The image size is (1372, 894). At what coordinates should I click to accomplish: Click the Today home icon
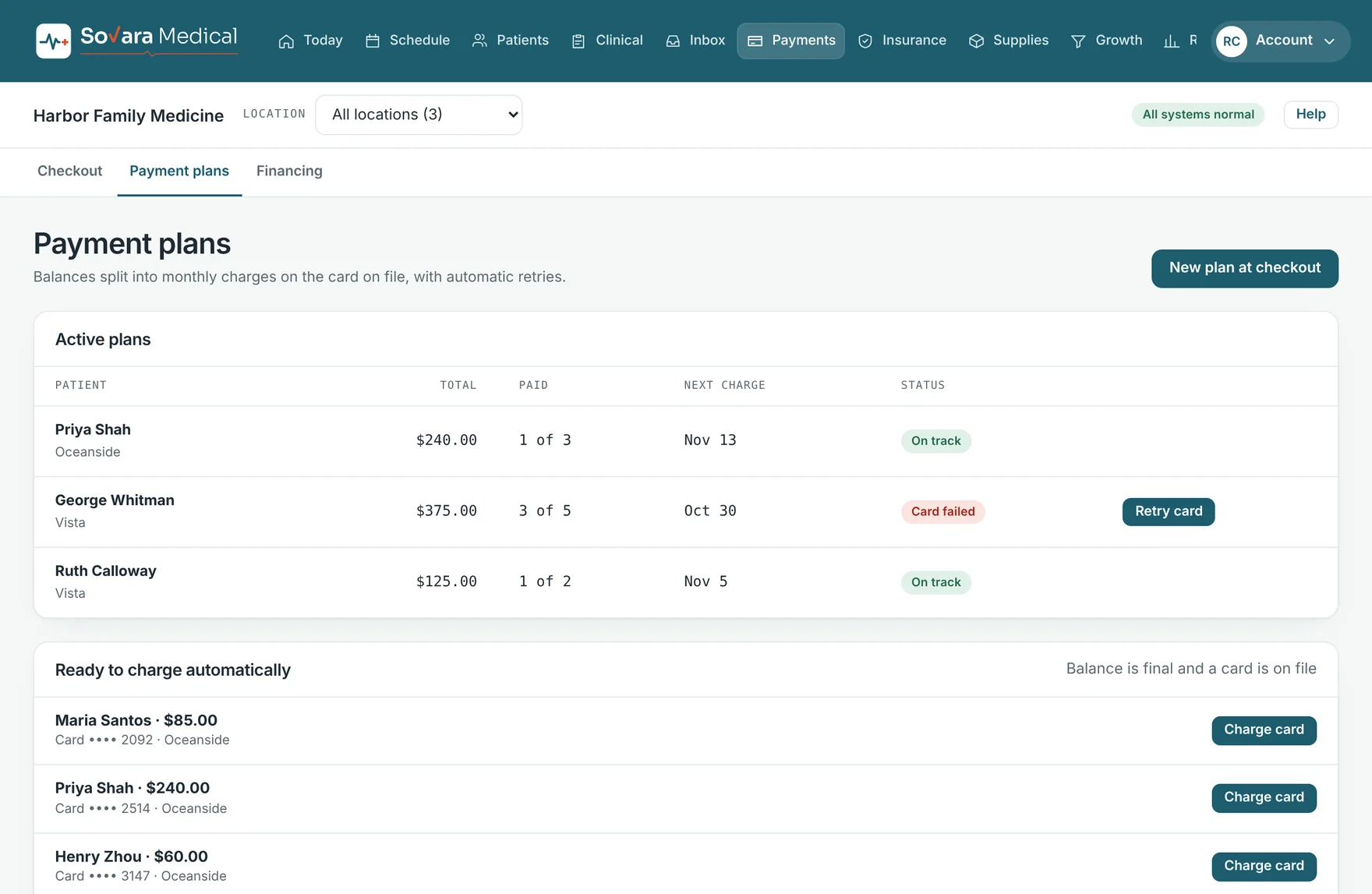(x=286, y=41)
